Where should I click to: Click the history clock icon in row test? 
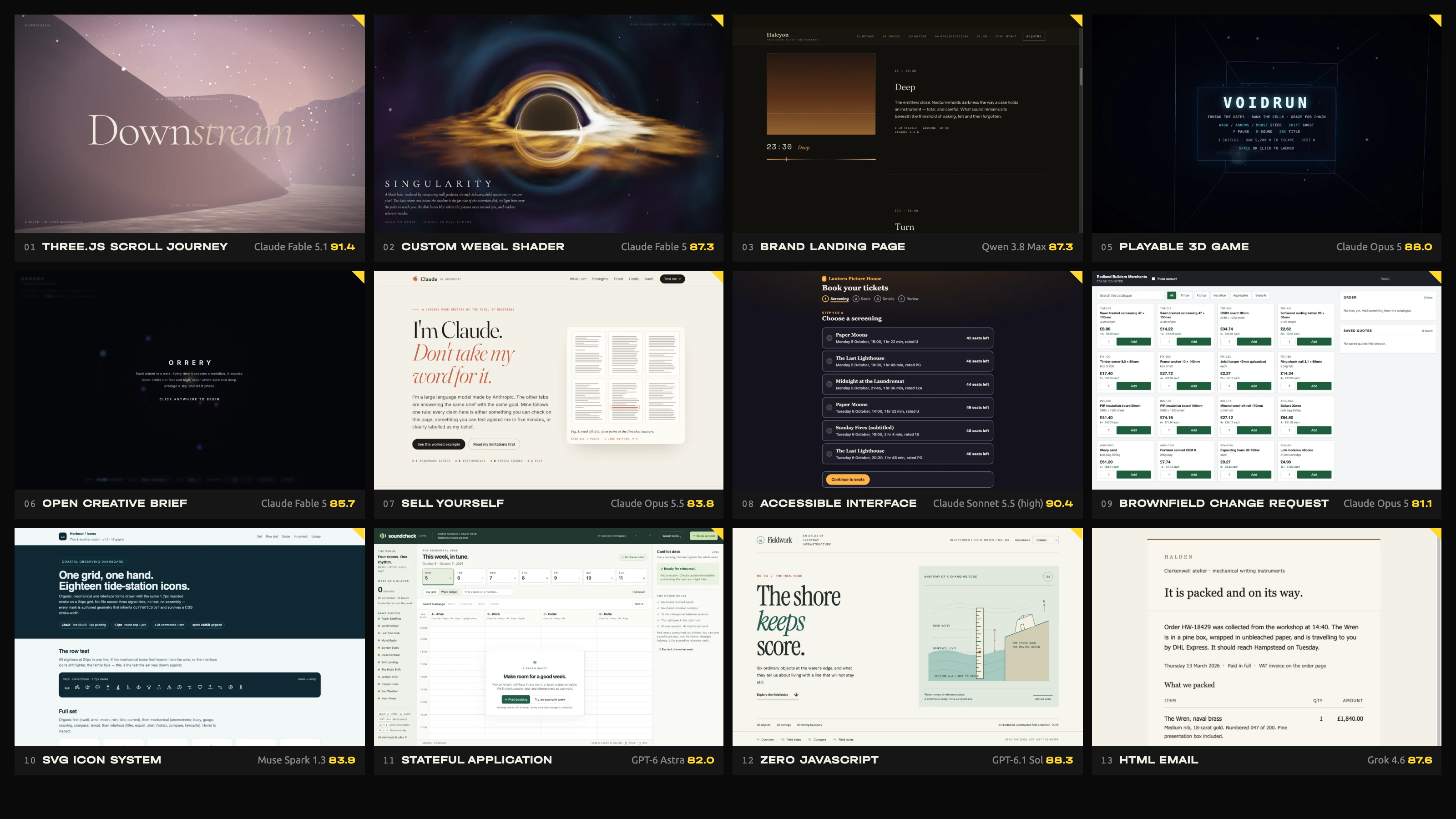coord(180,688)
